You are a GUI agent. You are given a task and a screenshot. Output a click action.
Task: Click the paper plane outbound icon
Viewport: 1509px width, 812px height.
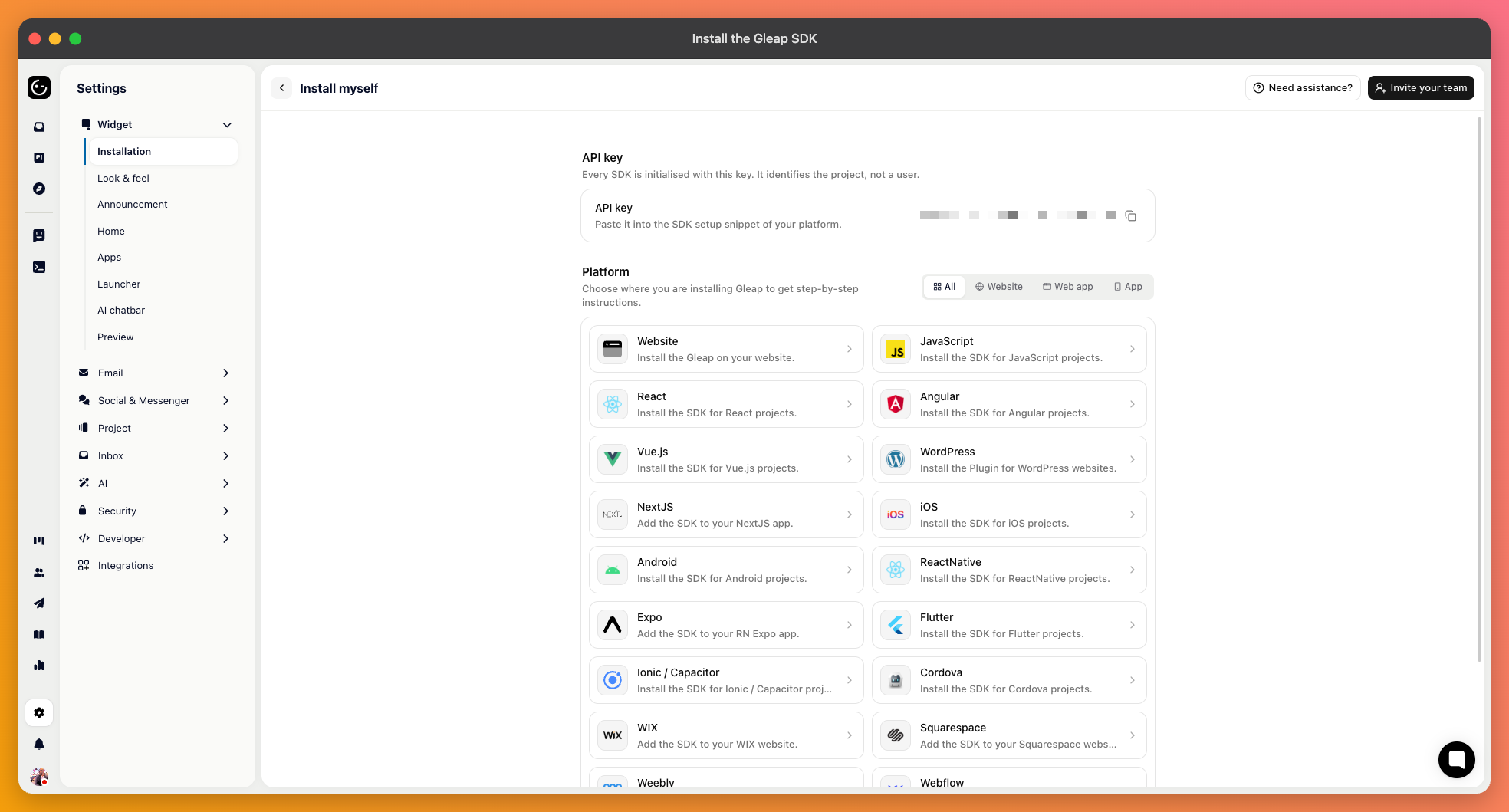[39, 603]
